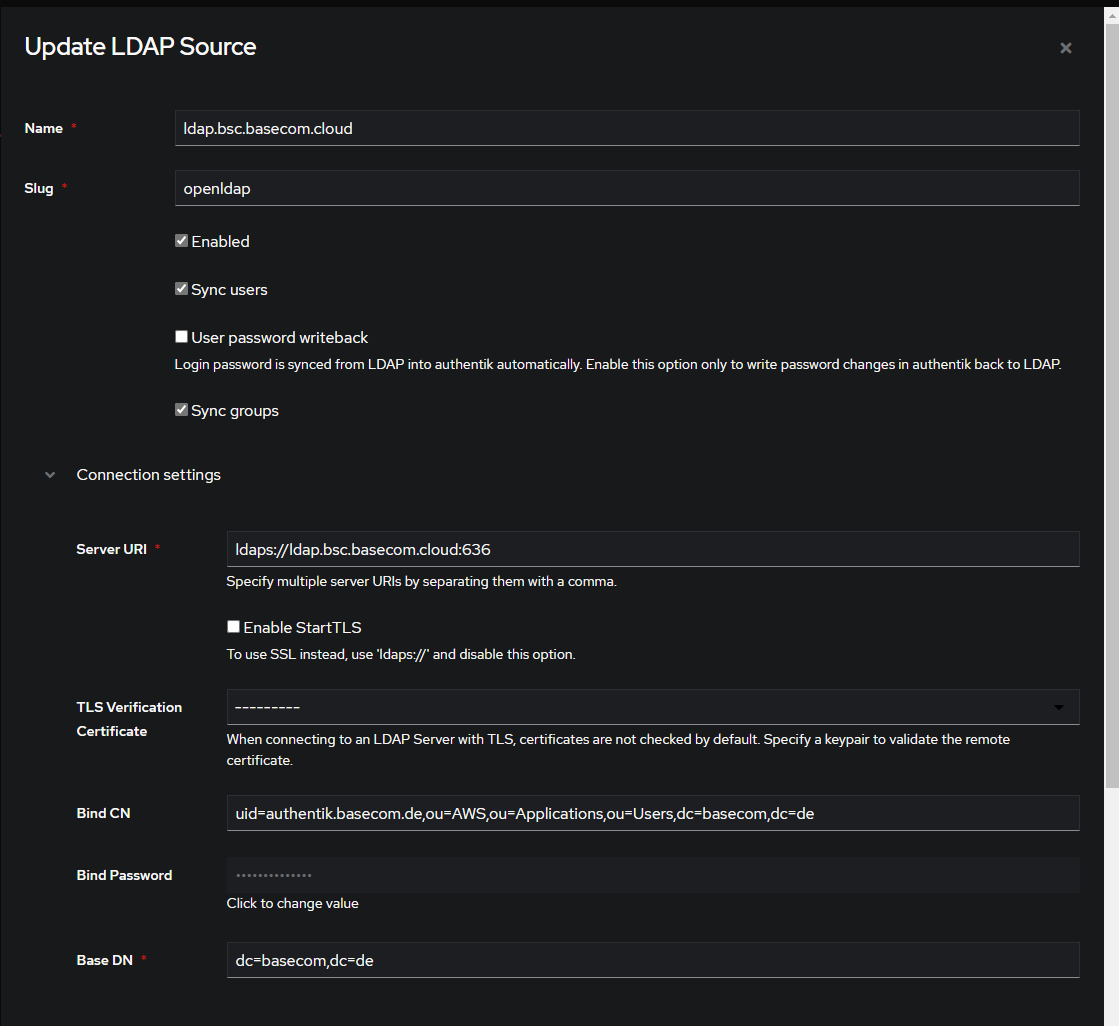The height and width of the screenshot is (1026, 1119).
Task: Uncheck the Enabled checkbox
Action: click(181, 240)
